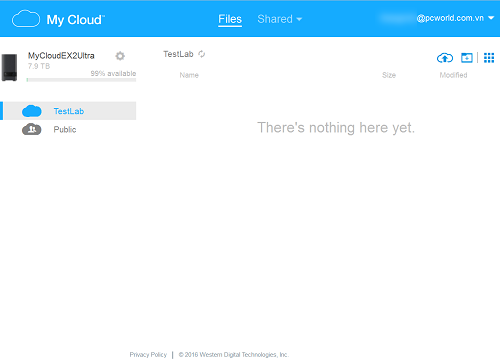Click the TestLab breadcrumb title
Screen dimensions: 500x360
[x=178, y=54]
